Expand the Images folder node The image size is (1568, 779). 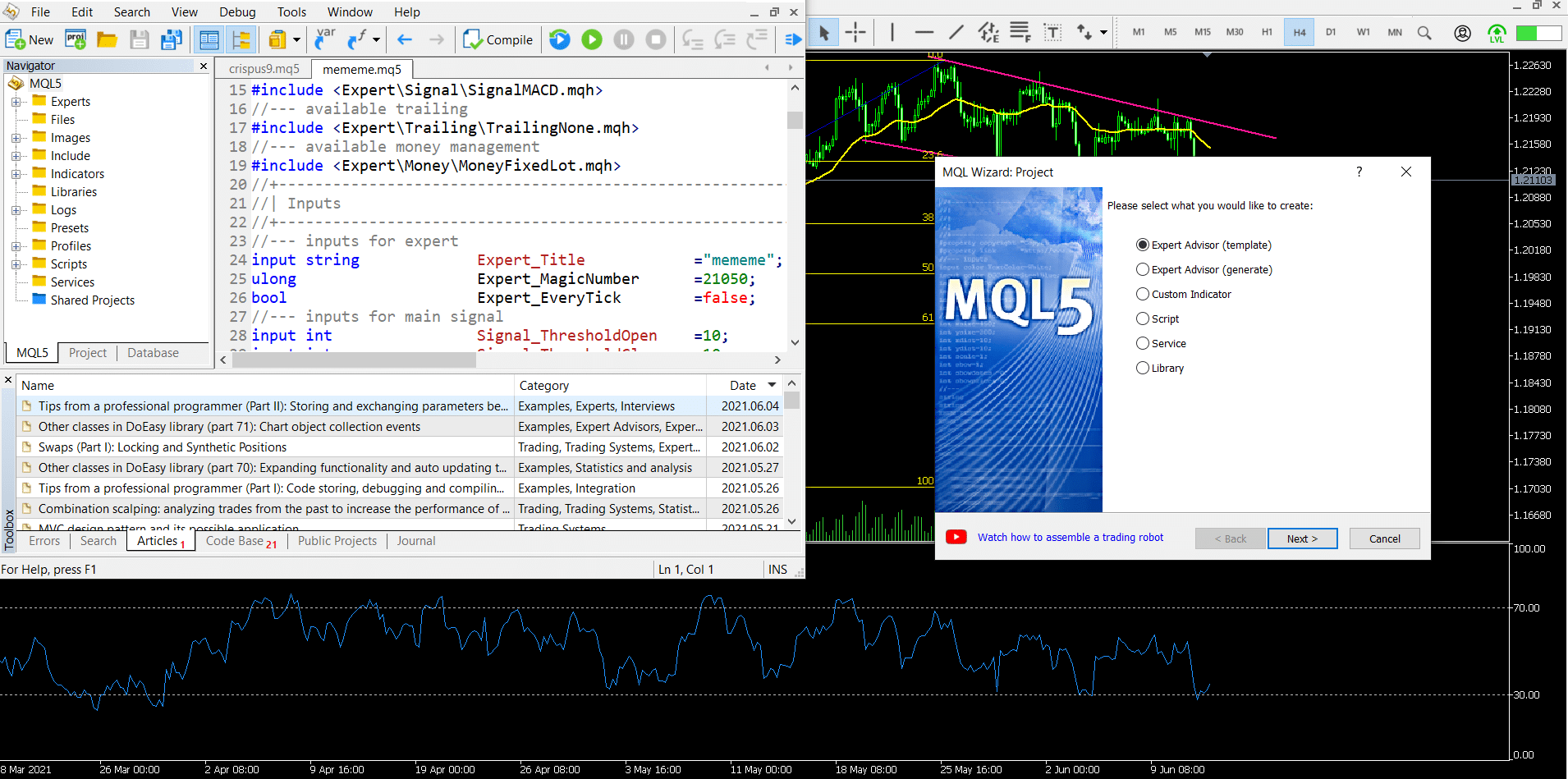coord(16,138)
